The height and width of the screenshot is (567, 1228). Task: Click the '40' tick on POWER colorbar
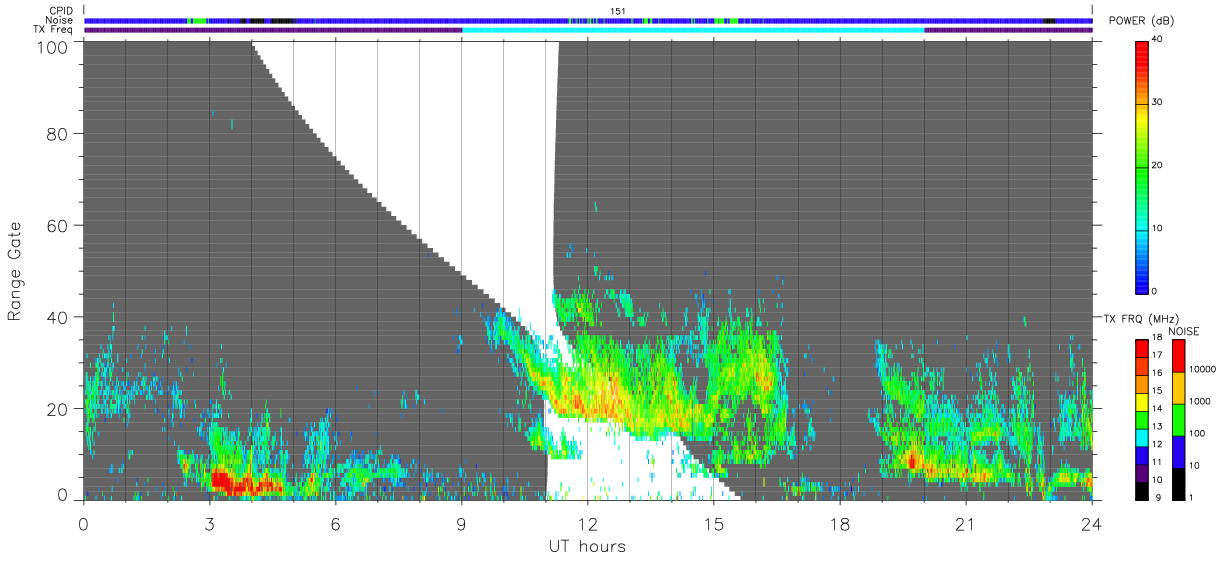[1156, 39]
